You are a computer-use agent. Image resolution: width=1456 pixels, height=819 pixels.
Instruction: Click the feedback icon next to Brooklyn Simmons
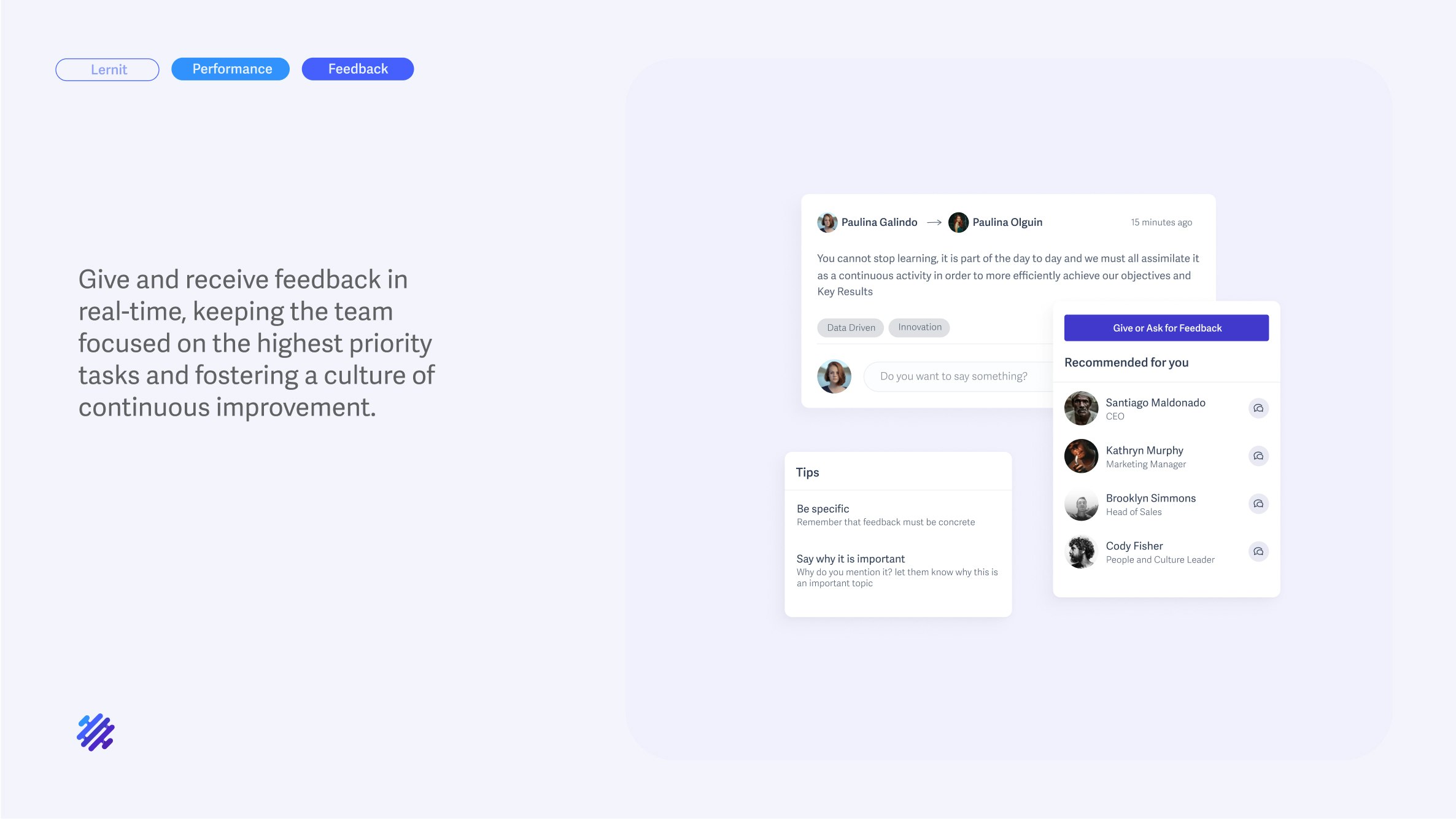(1258, 504)
